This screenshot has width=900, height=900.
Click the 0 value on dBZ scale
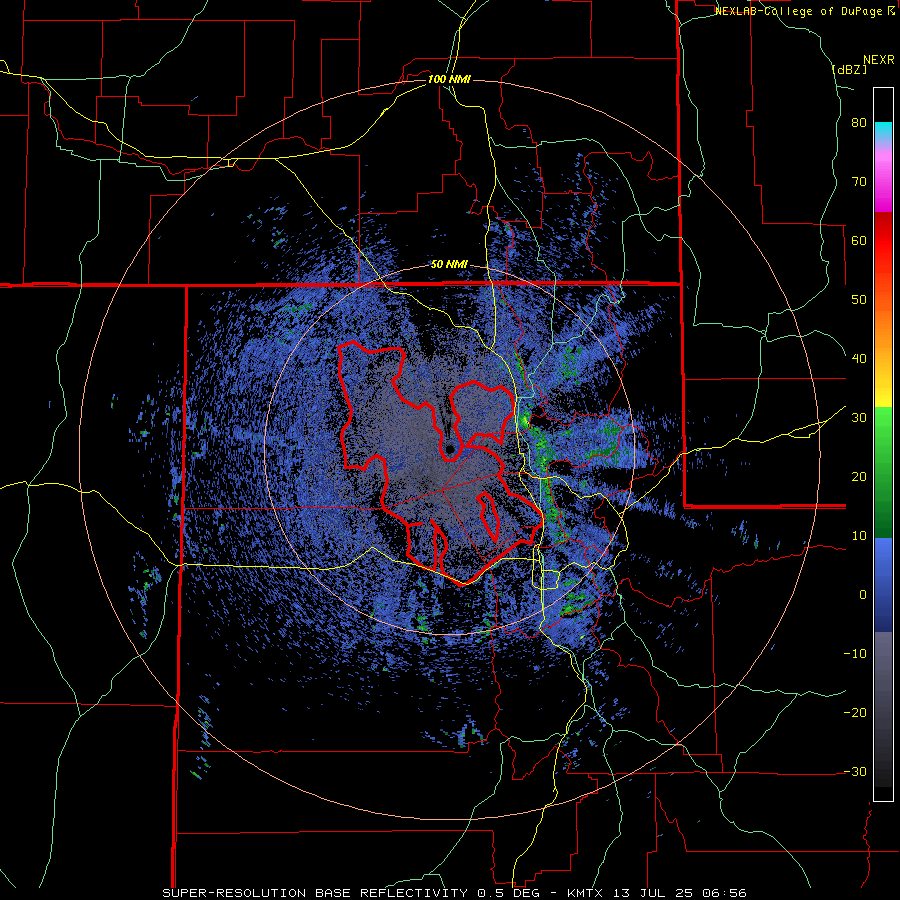(x=863, y=595)
